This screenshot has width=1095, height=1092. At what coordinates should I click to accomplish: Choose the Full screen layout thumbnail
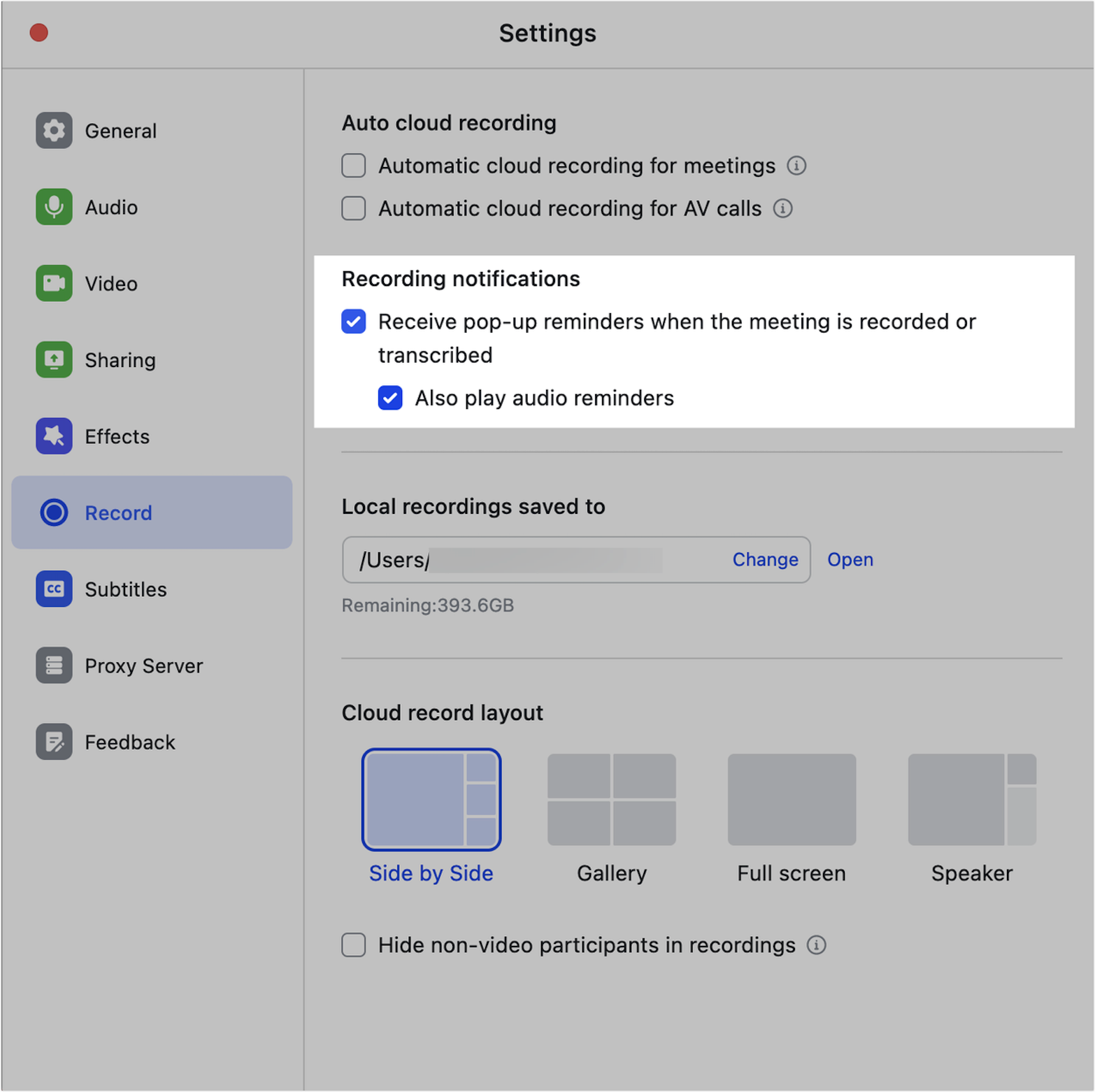tap(792, 800)
